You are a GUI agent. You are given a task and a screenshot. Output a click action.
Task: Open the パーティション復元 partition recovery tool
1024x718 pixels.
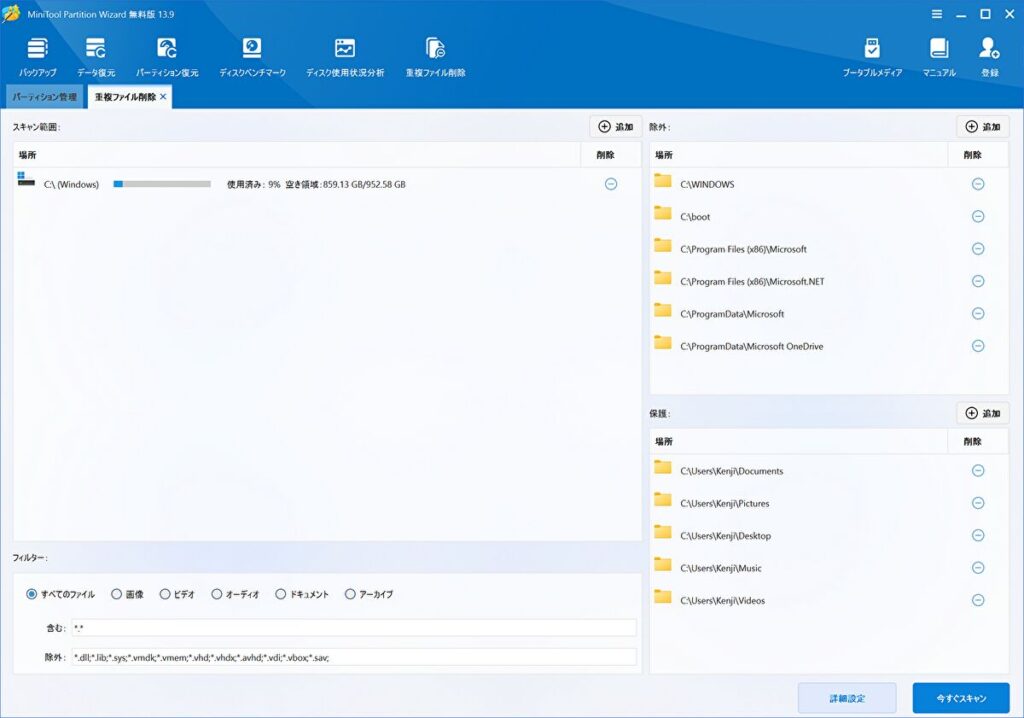tap(167, 57)
